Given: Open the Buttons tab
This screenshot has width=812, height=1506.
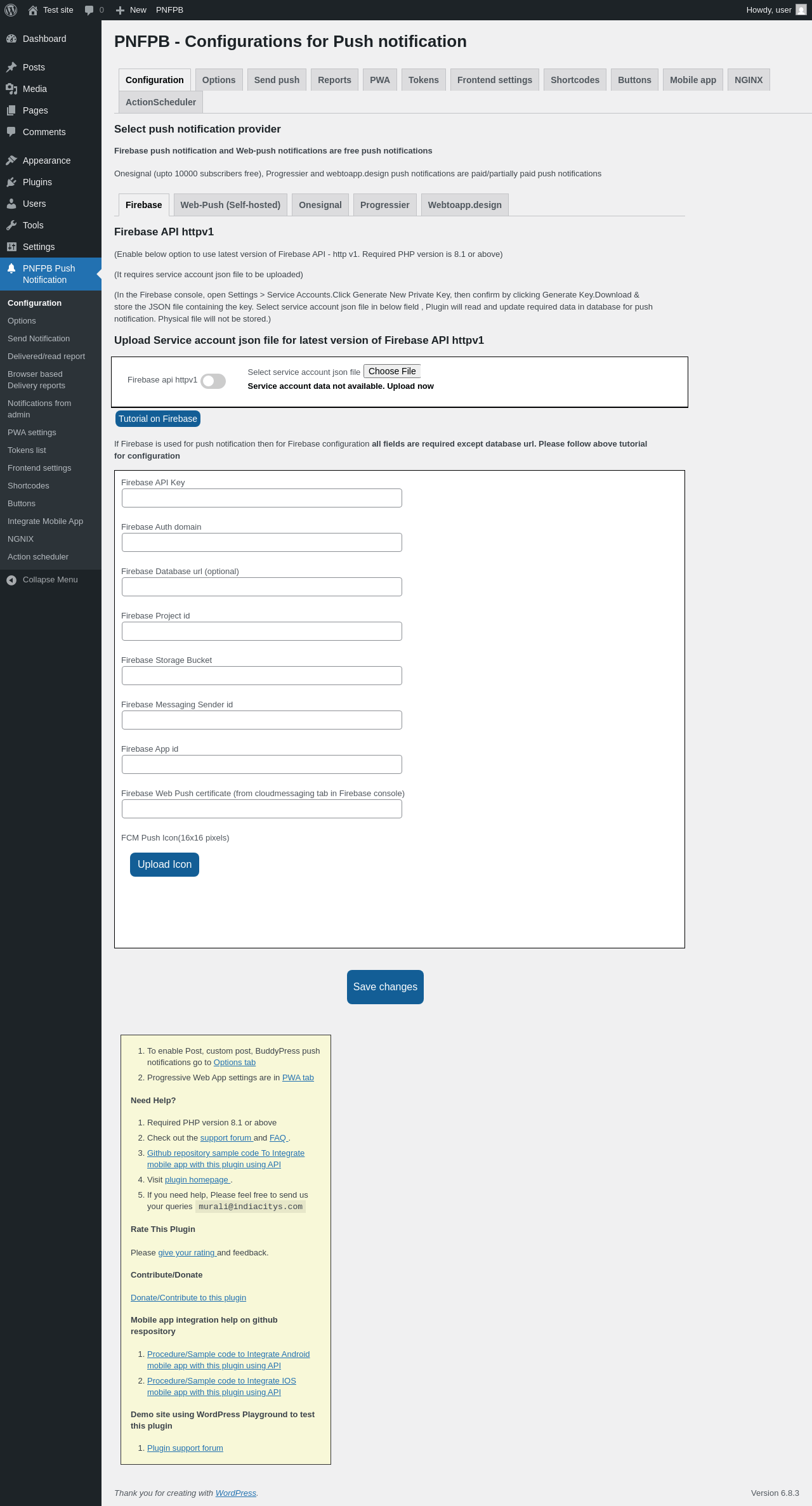Looking at the screenshot, I should pyautogui.click(x=634, y=80).
